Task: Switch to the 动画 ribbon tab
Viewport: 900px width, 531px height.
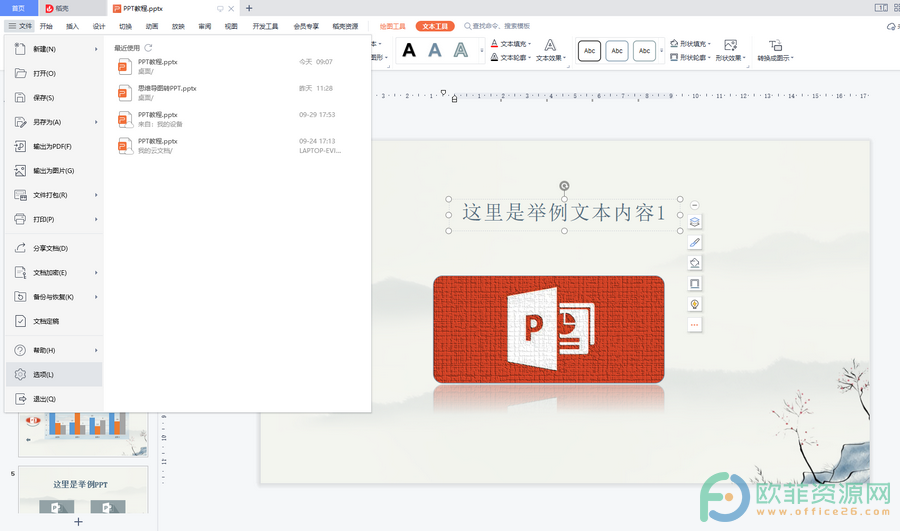Action: (152, 26)
